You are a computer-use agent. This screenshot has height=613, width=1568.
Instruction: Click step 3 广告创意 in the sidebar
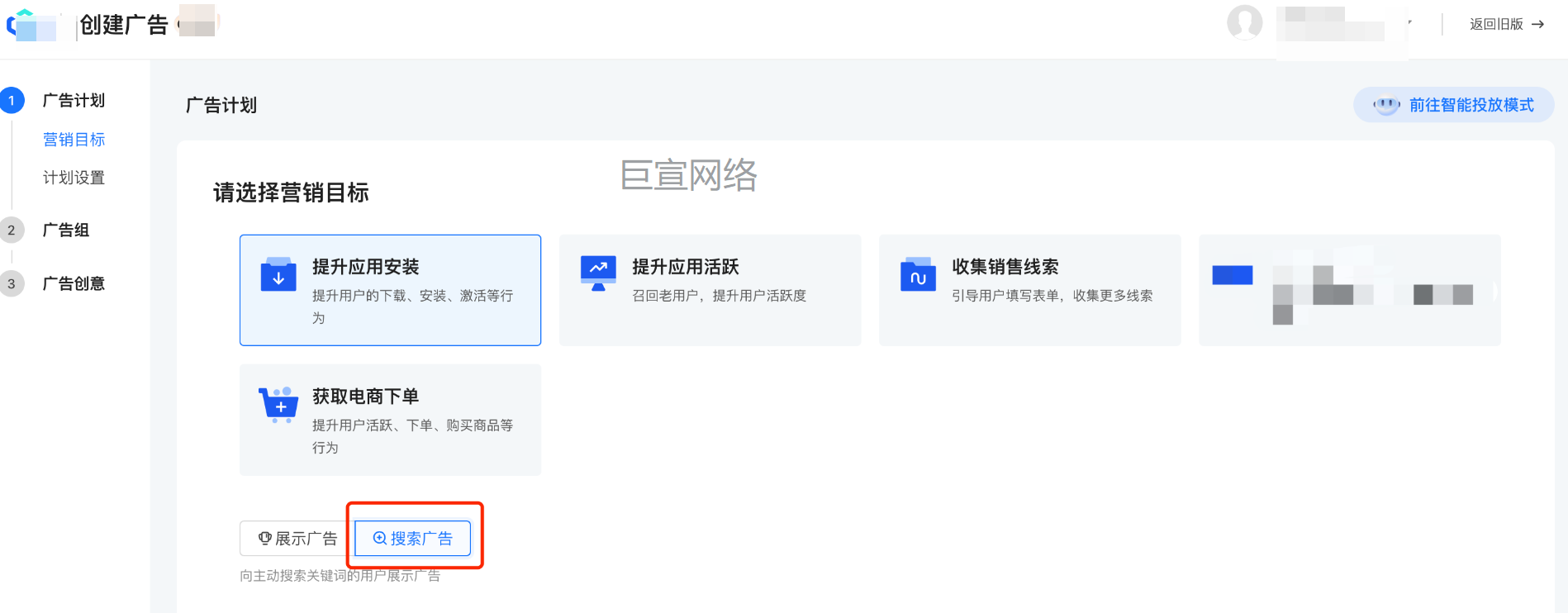click(73, 283)
